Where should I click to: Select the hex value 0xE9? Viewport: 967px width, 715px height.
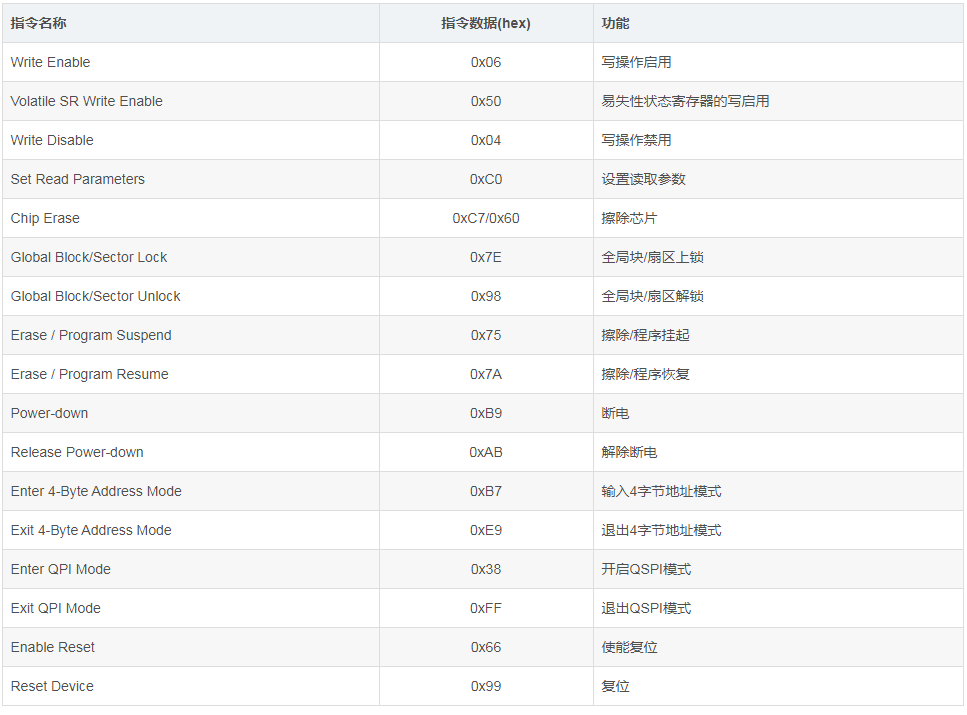point(486,530)
